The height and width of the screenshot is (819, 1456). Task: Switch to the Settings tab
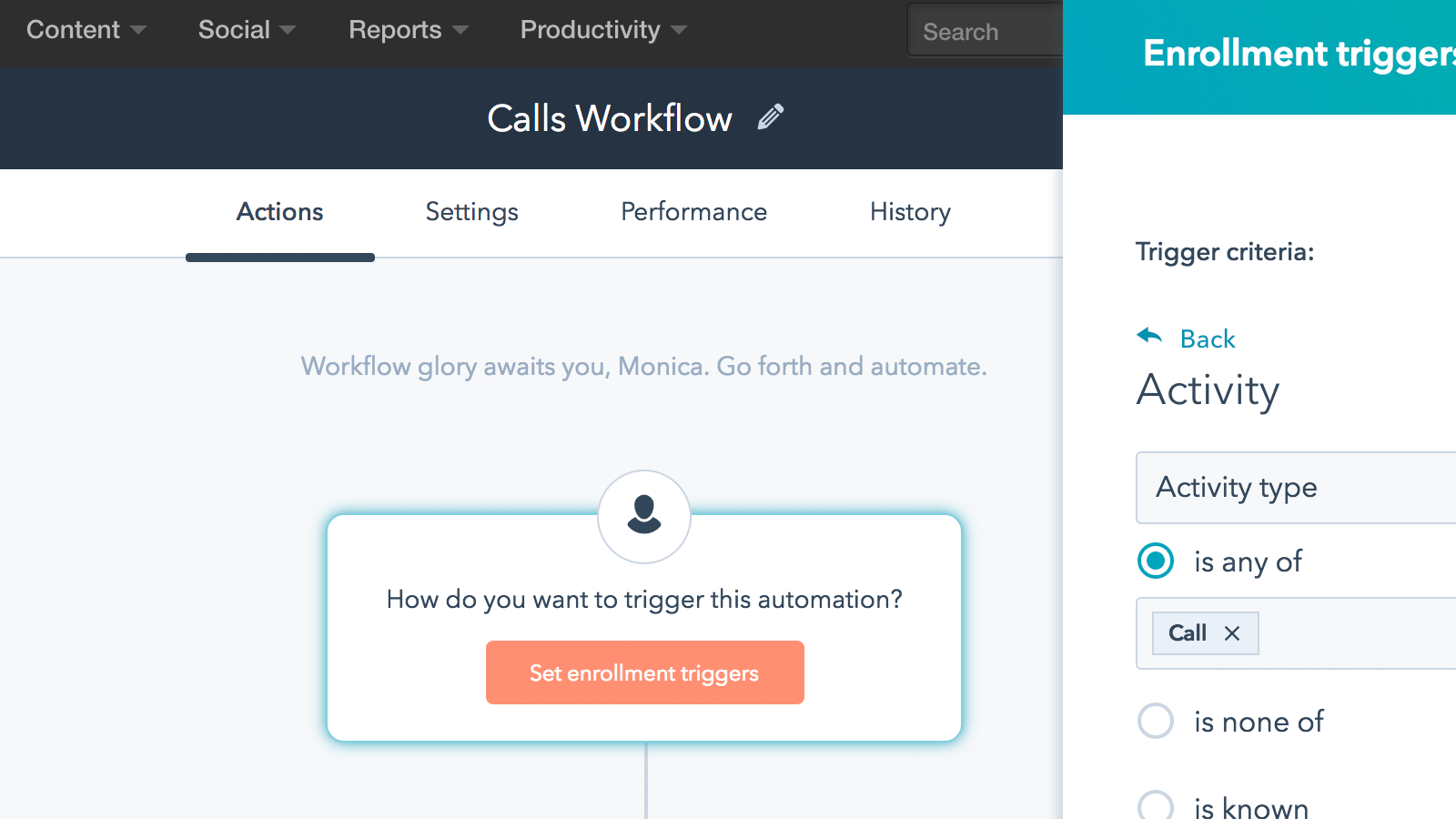pyautogui.click(x=471, y=212)
